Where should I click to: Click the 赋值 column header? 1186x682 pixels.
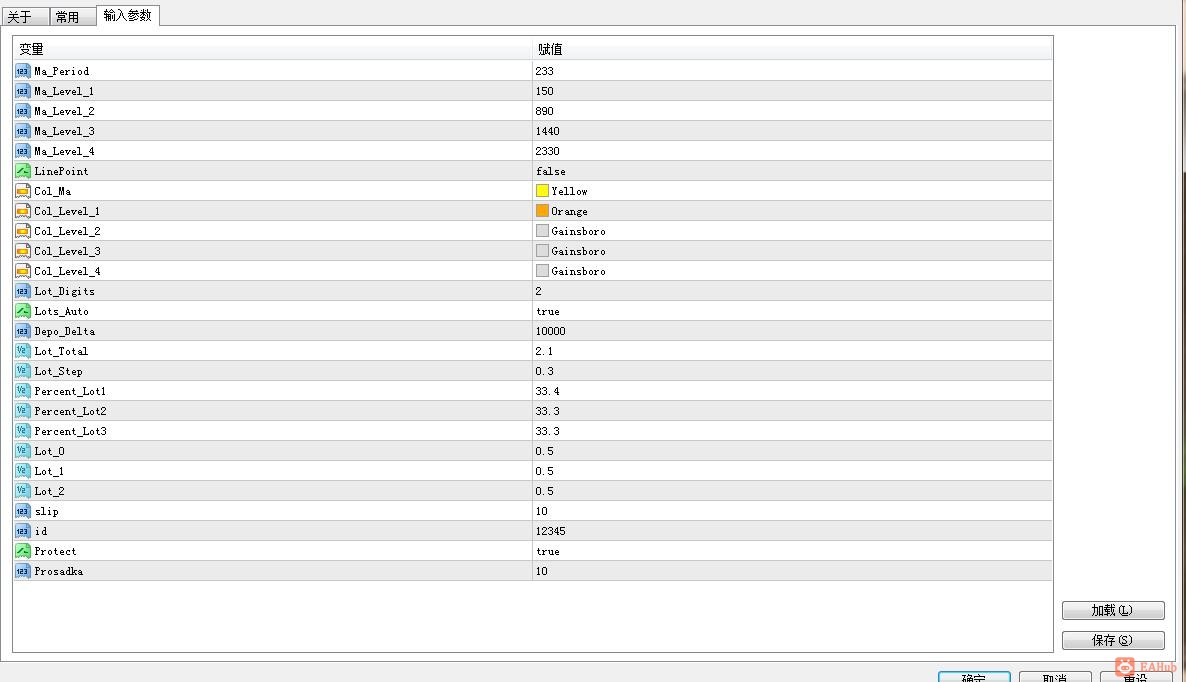pyautogui.click(x=792, y=49)
